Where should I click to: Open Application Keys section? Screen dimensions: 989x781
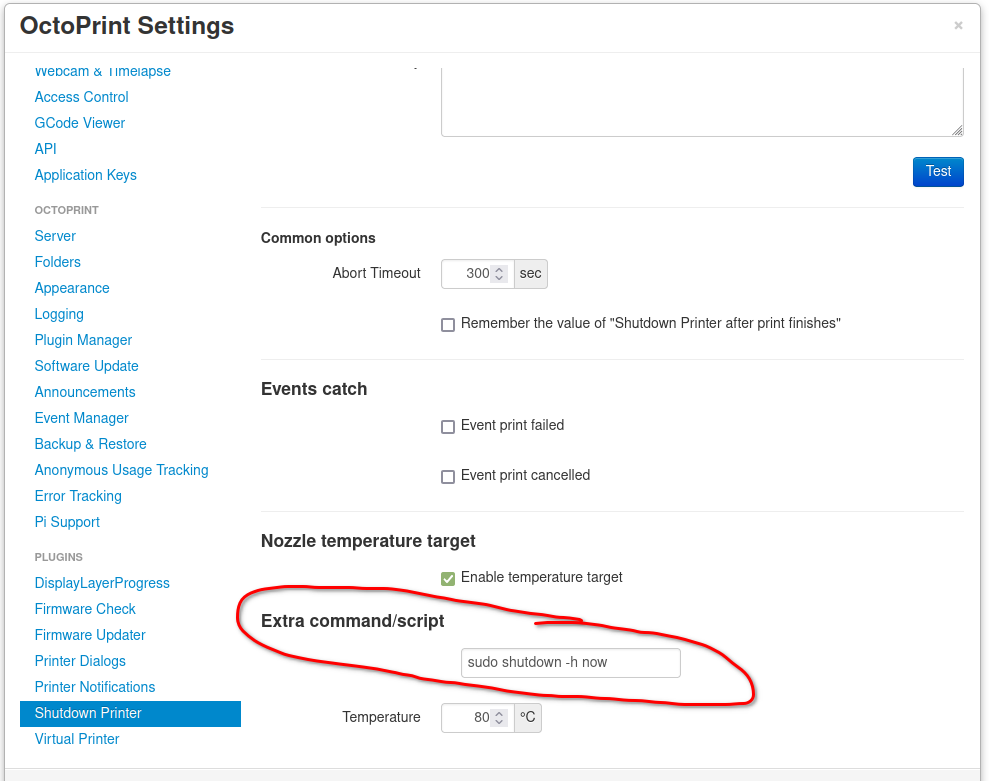(85, 175)
